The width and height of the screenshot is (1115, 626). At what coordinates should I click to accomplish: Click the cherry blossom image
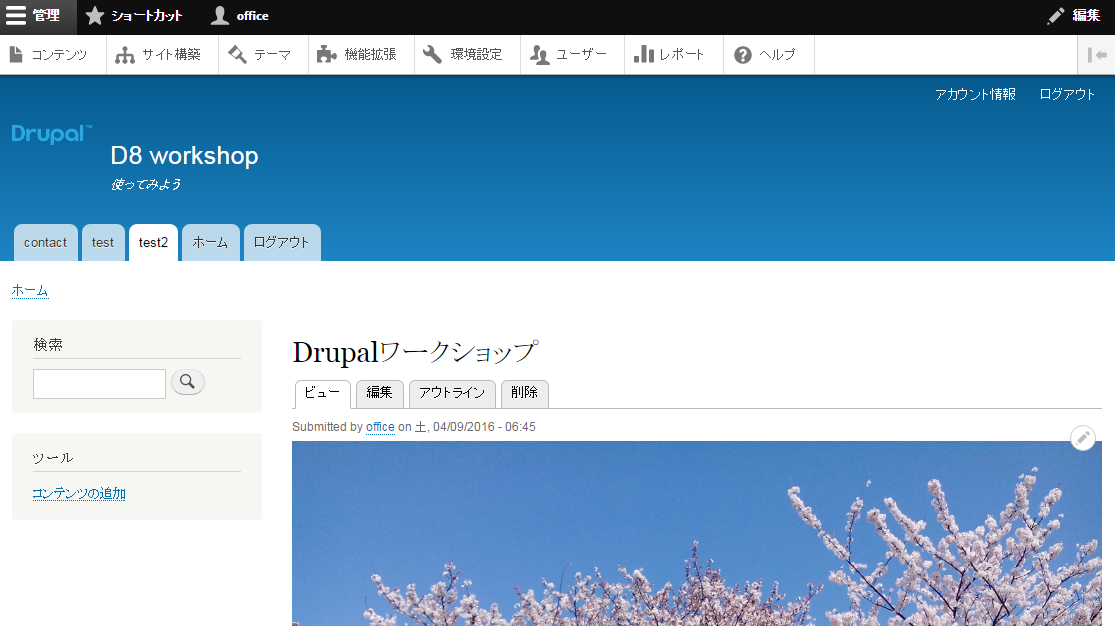tap(697, 534)
